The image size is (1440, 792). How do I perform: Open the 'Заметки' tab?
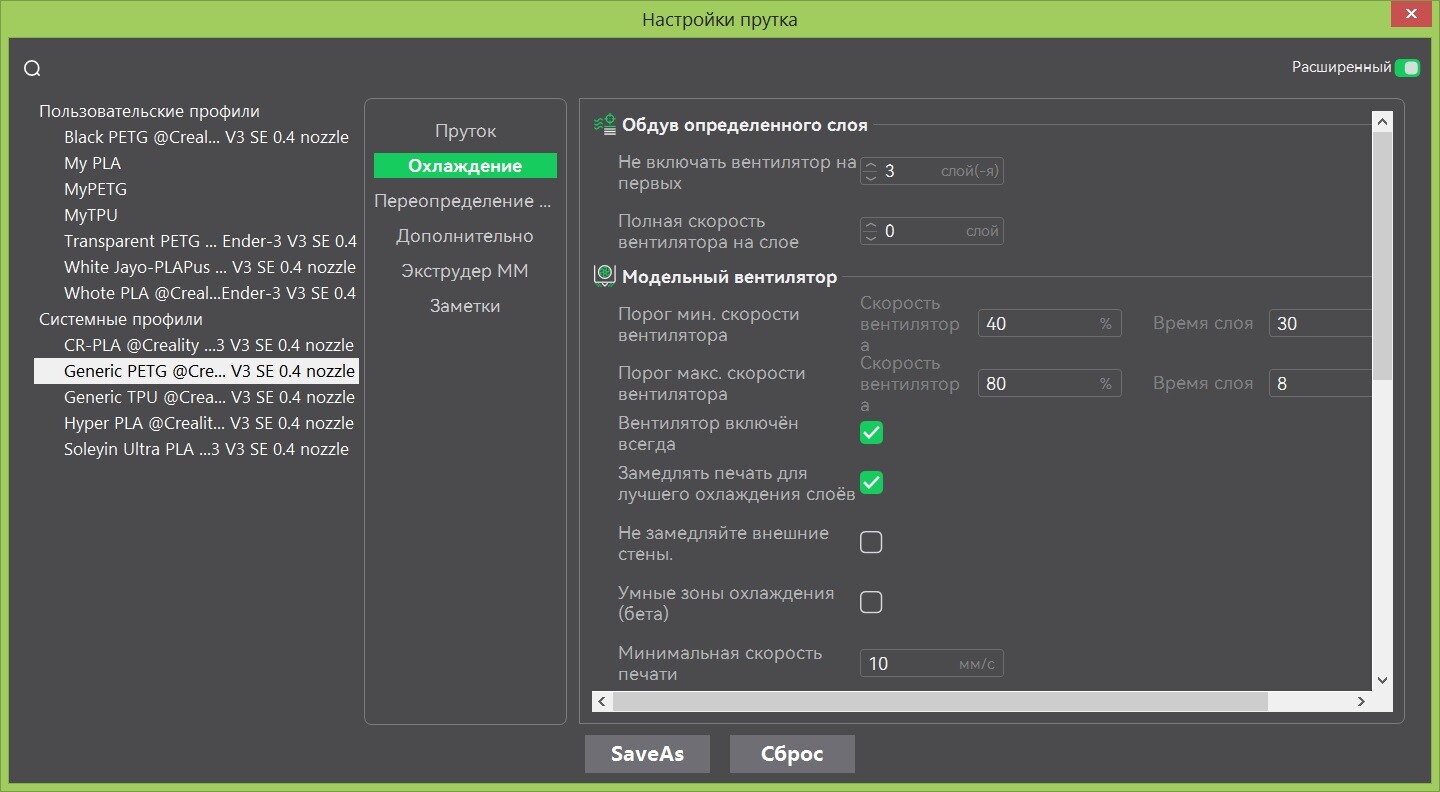tap(465, 306)
